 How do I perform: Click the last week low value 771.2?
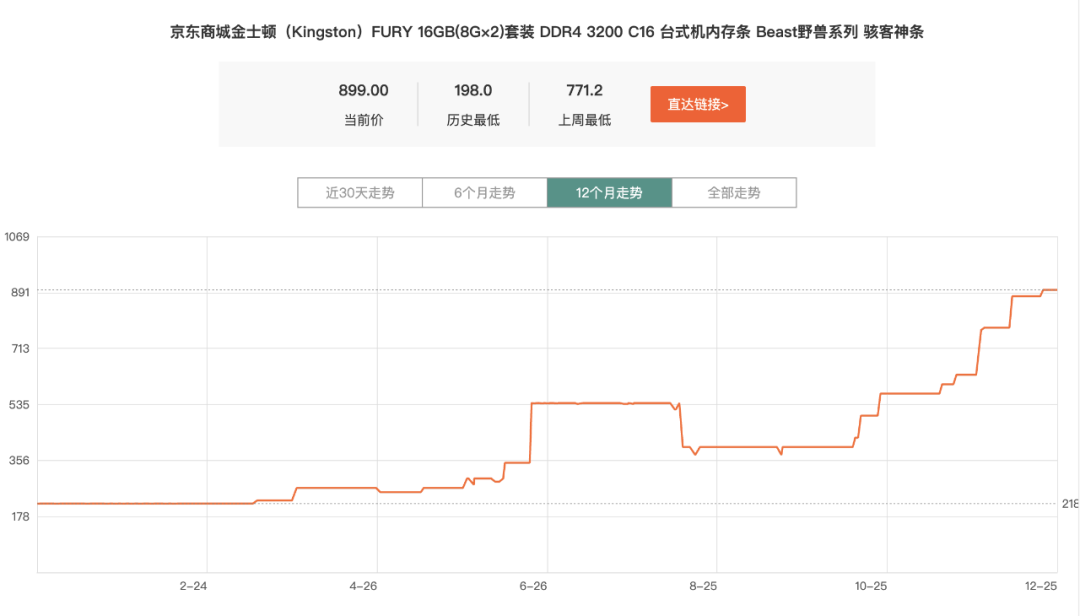tap(583, 89)
